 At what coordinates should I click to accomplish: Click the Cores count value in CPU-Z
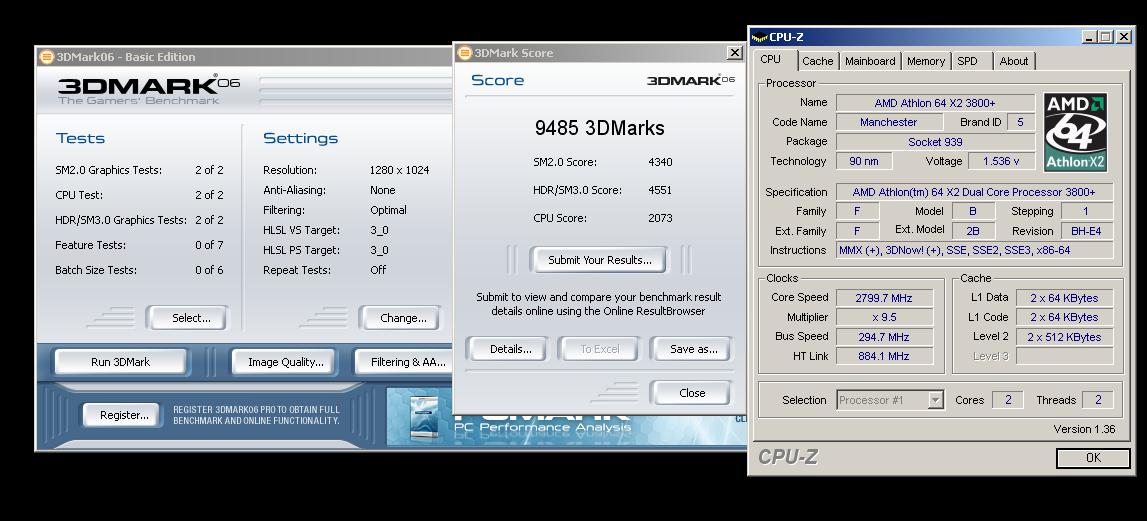click(1008, 400)
